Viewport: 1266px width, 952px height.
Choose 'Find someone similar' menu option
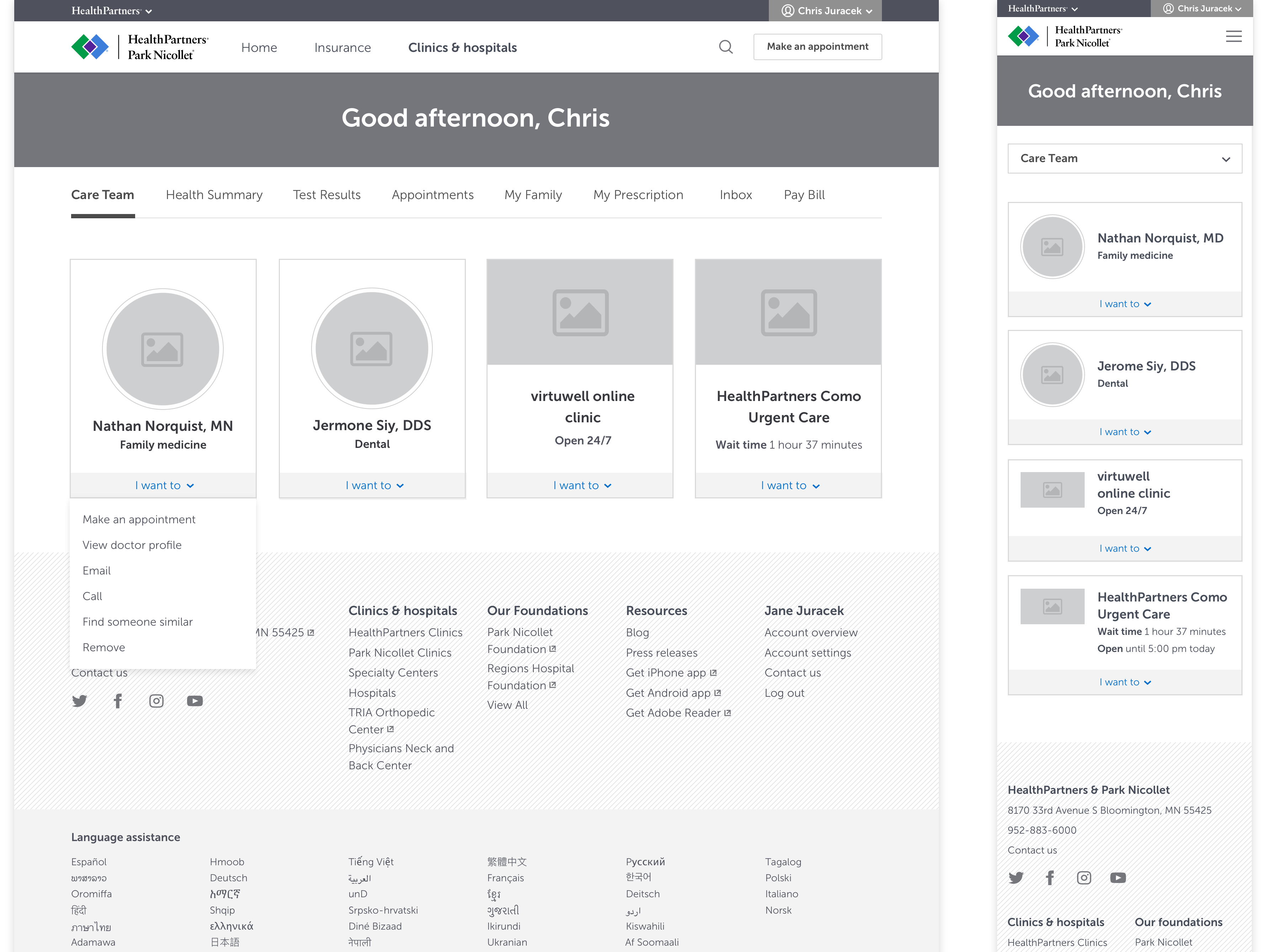(137, 622)
